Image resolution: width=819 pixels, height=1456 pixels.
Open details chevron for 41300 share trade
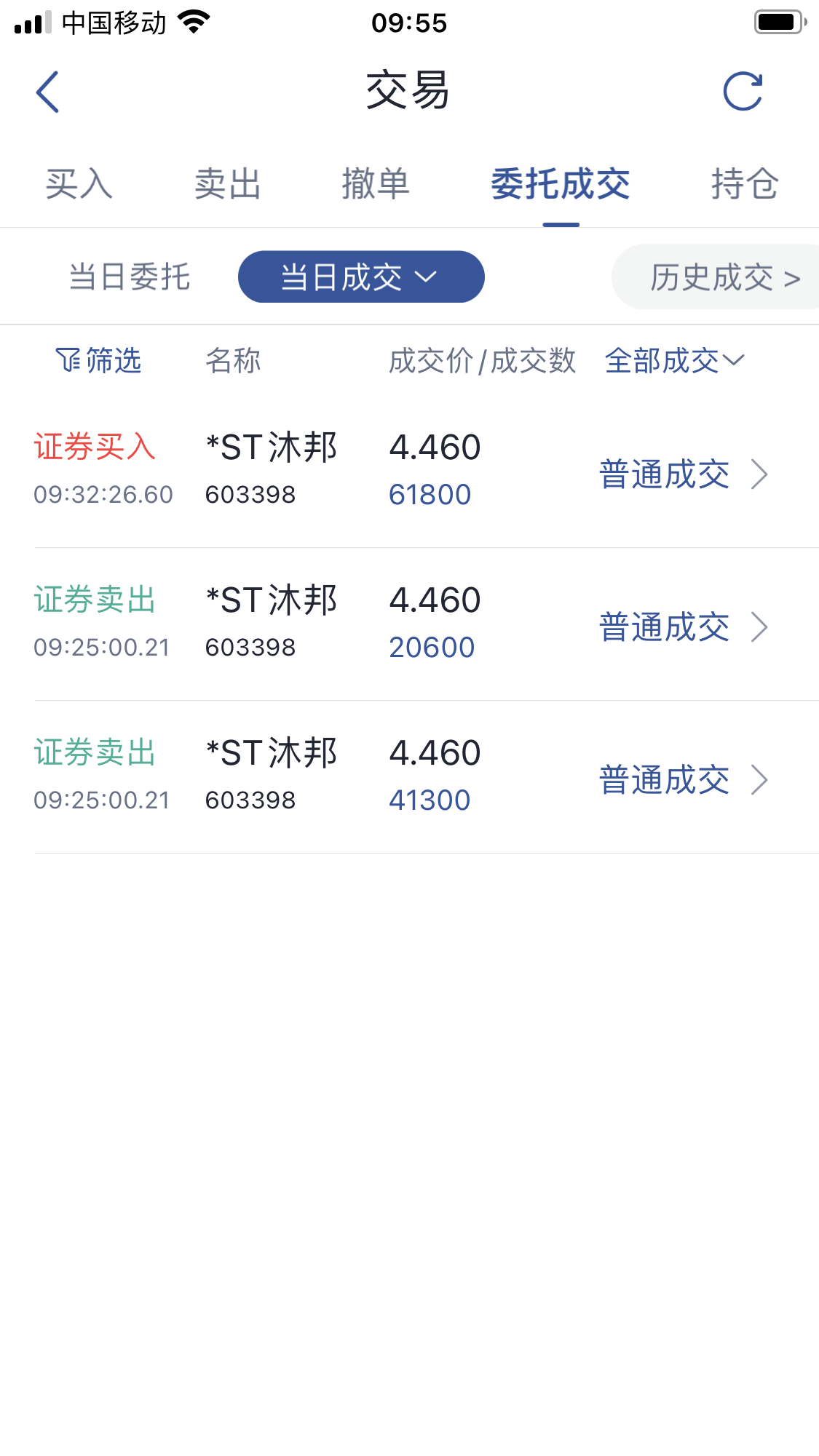[759, 780]
